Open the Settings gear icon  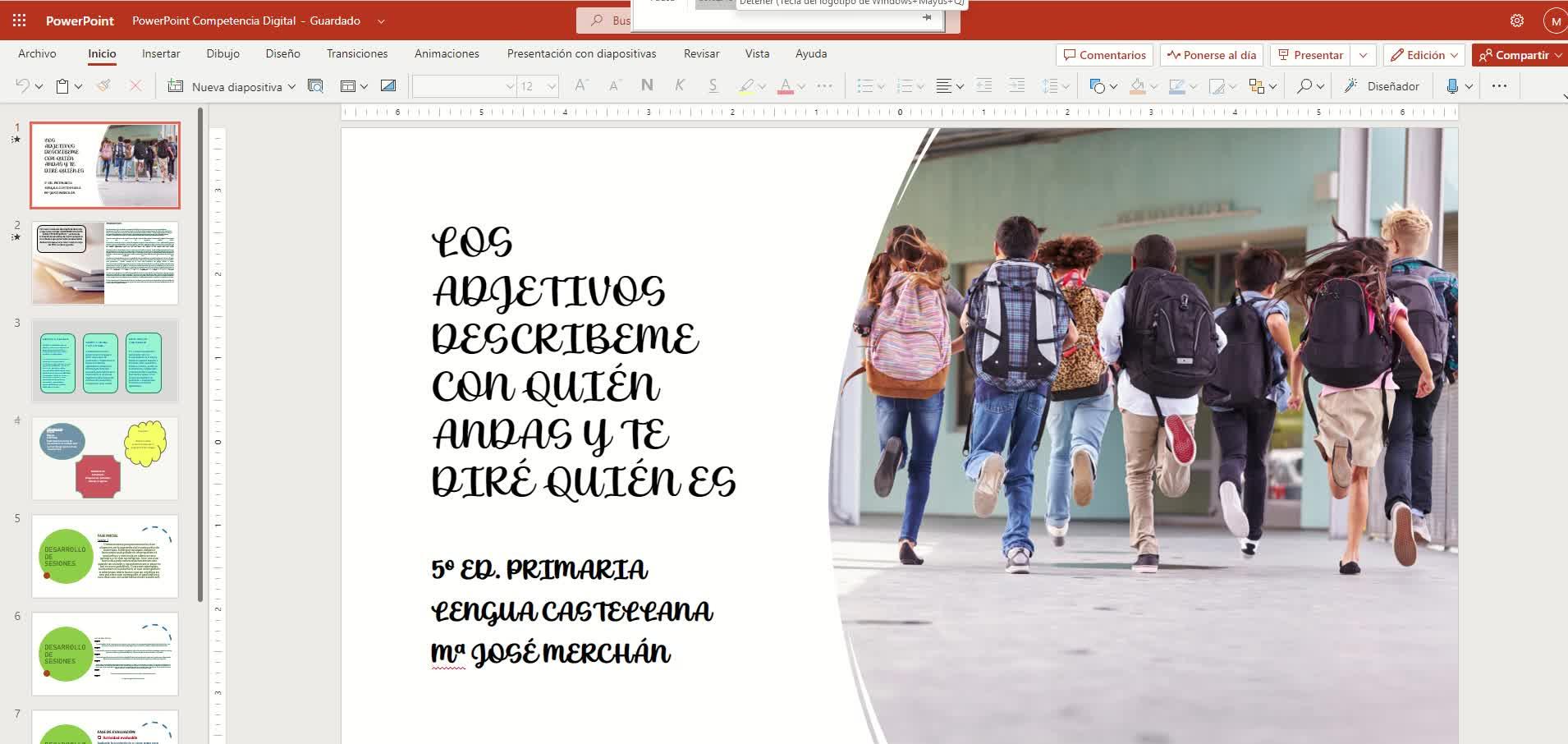tap(1516, 21)
